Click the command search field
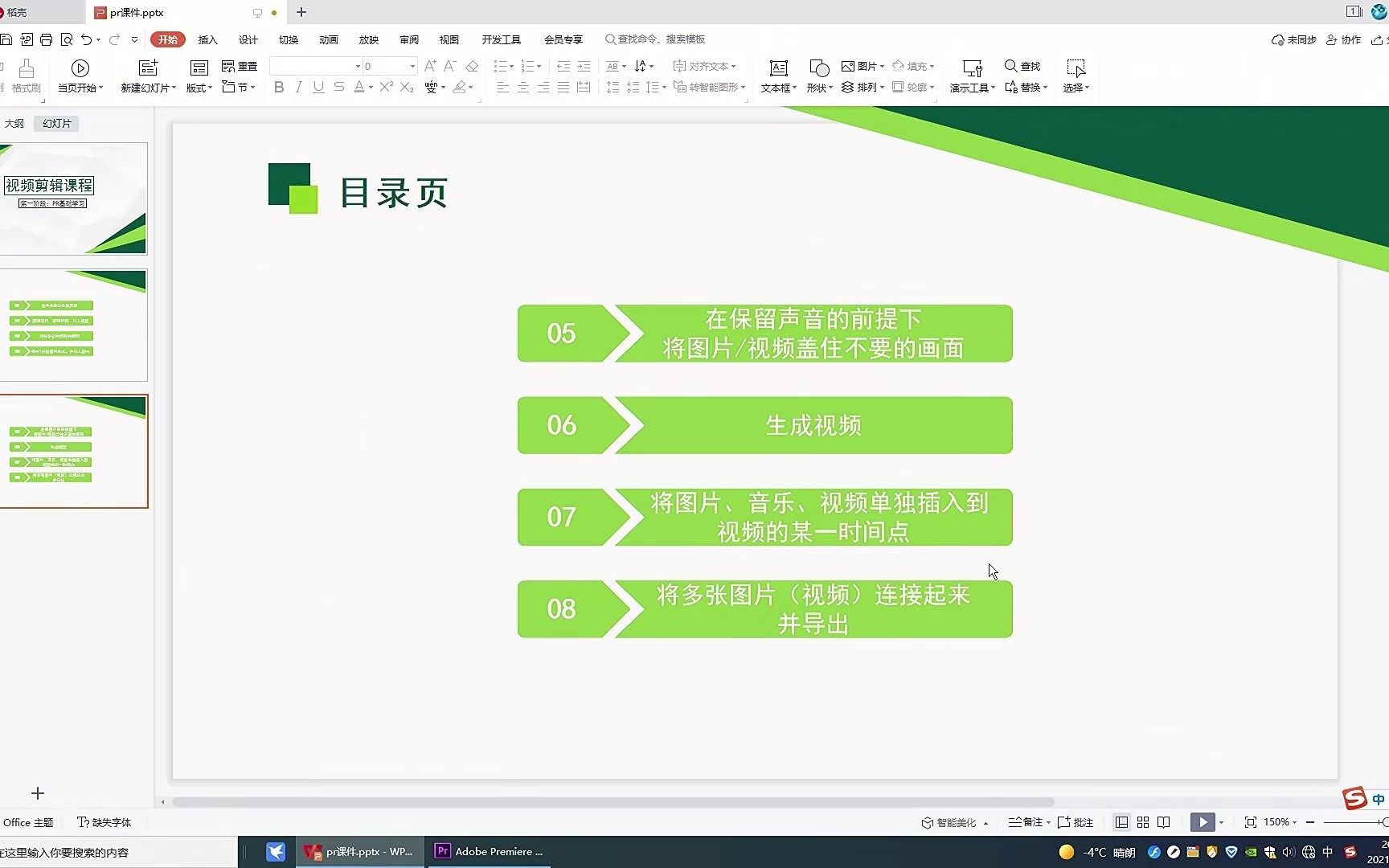The width and height of the screenshot is (1389, 868). (655, 39)
